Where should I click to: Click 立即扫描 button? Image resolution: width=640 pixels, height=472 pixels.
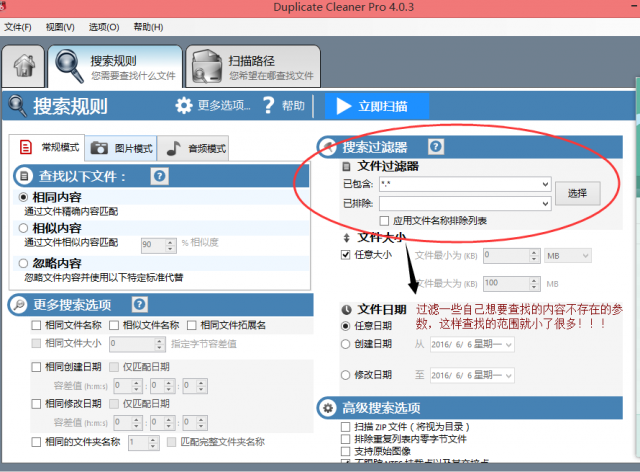pyautogui.click(x=377, y=106)
